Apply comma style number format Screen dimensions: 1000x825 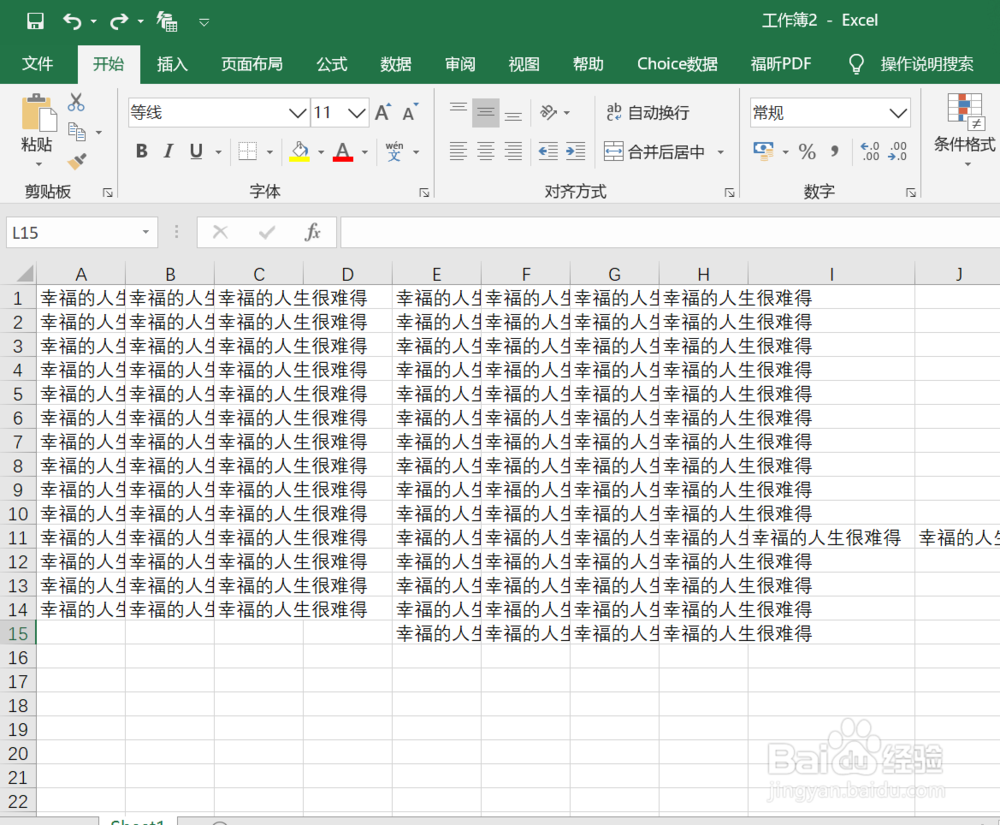(835, 152)
